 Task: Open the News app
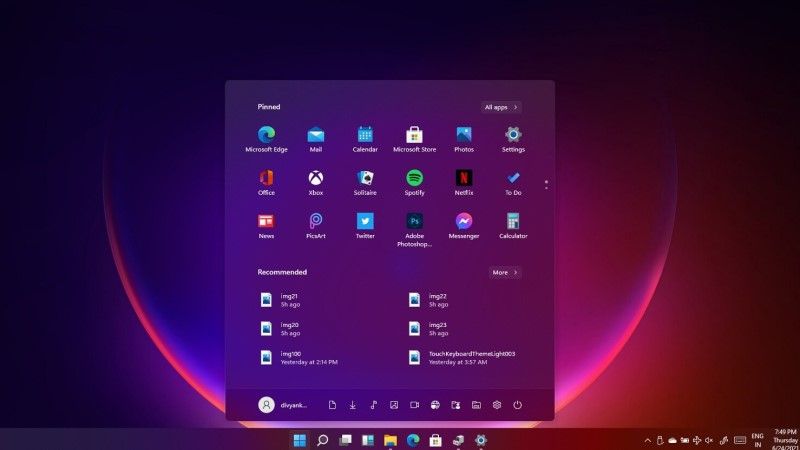point(266,226)
